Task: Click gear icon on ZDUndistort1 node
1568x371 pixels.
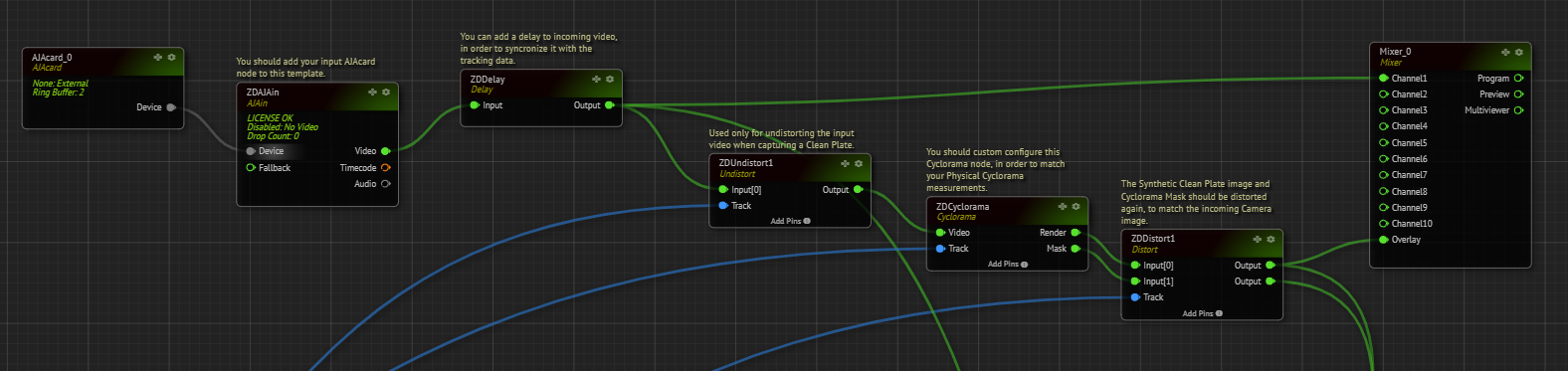Action: click(x=859, y=163)
